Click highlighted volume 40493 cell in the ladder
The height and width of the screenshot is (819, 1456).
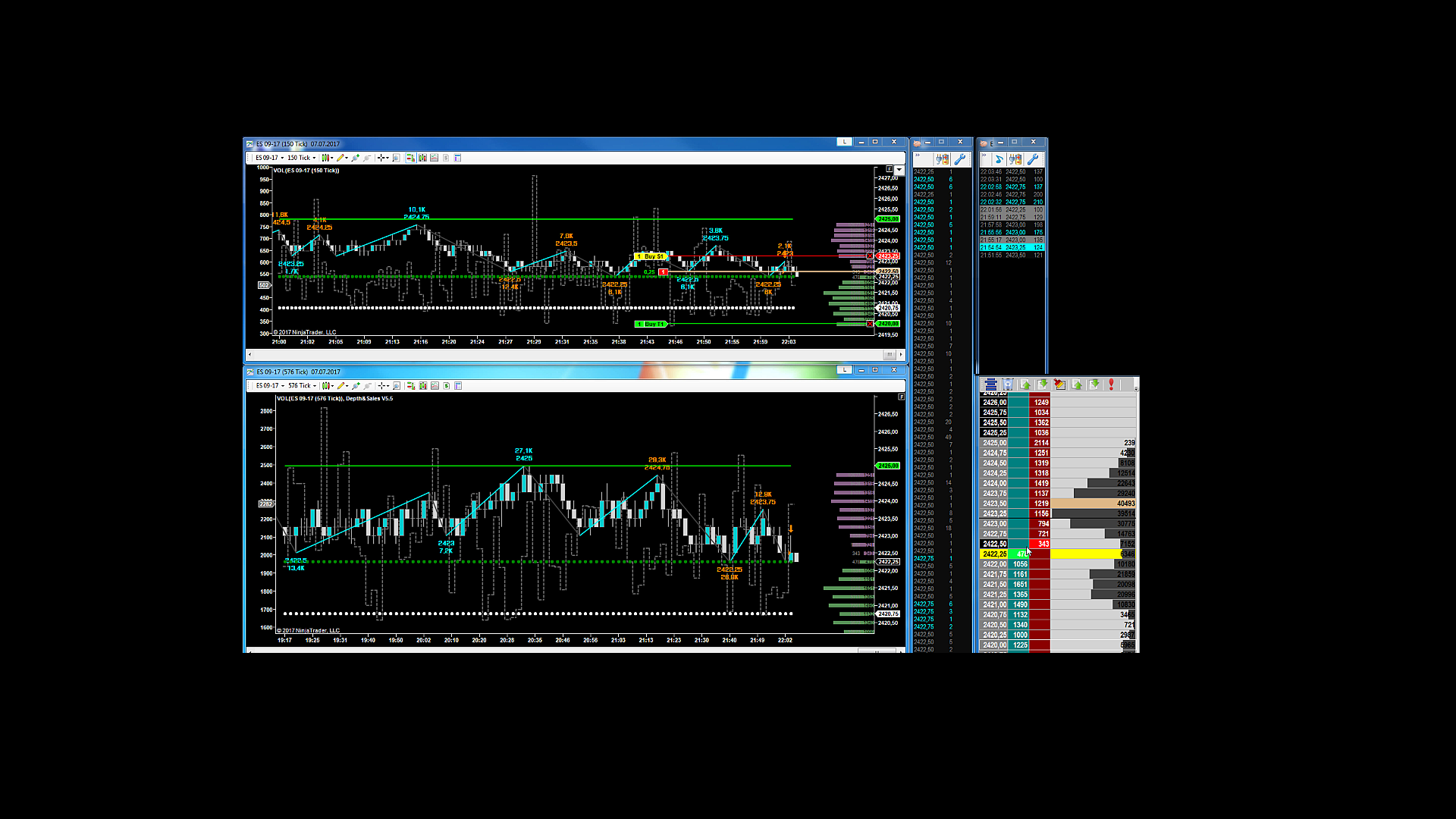tap(1093, 504)
